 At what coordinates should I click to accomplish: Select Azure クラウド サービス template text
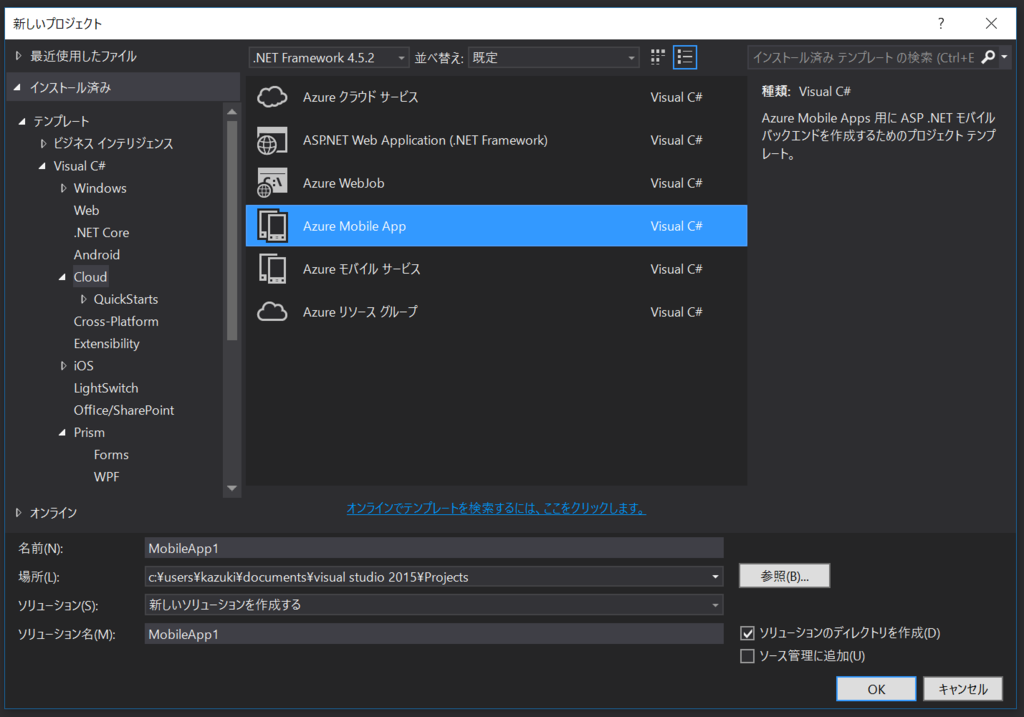click(360, 97)
